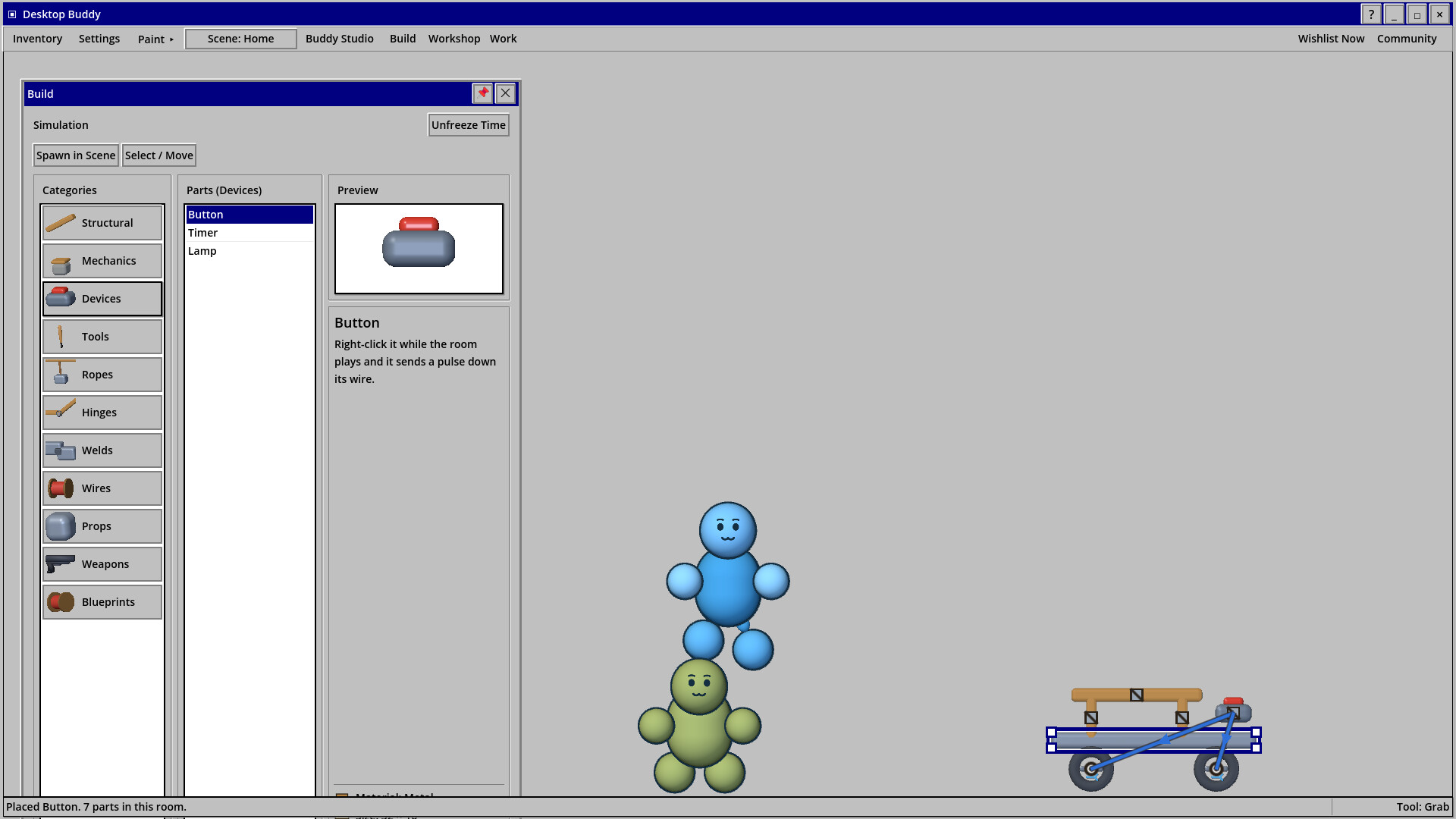This screenshot has height=819, width=1456.
Task: Open the Paint submenu
Action: [x=155, y=39]
